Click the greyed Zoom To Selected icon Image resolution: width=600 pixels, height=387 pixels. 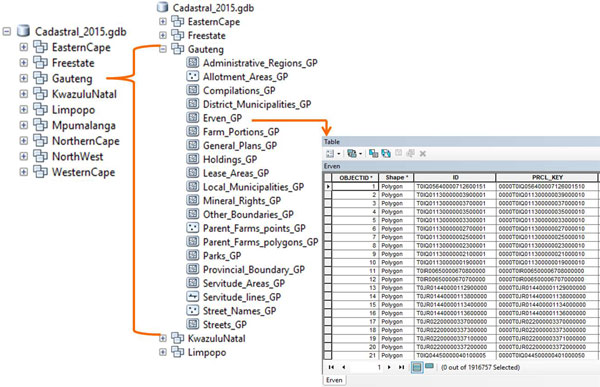(411, 154)
